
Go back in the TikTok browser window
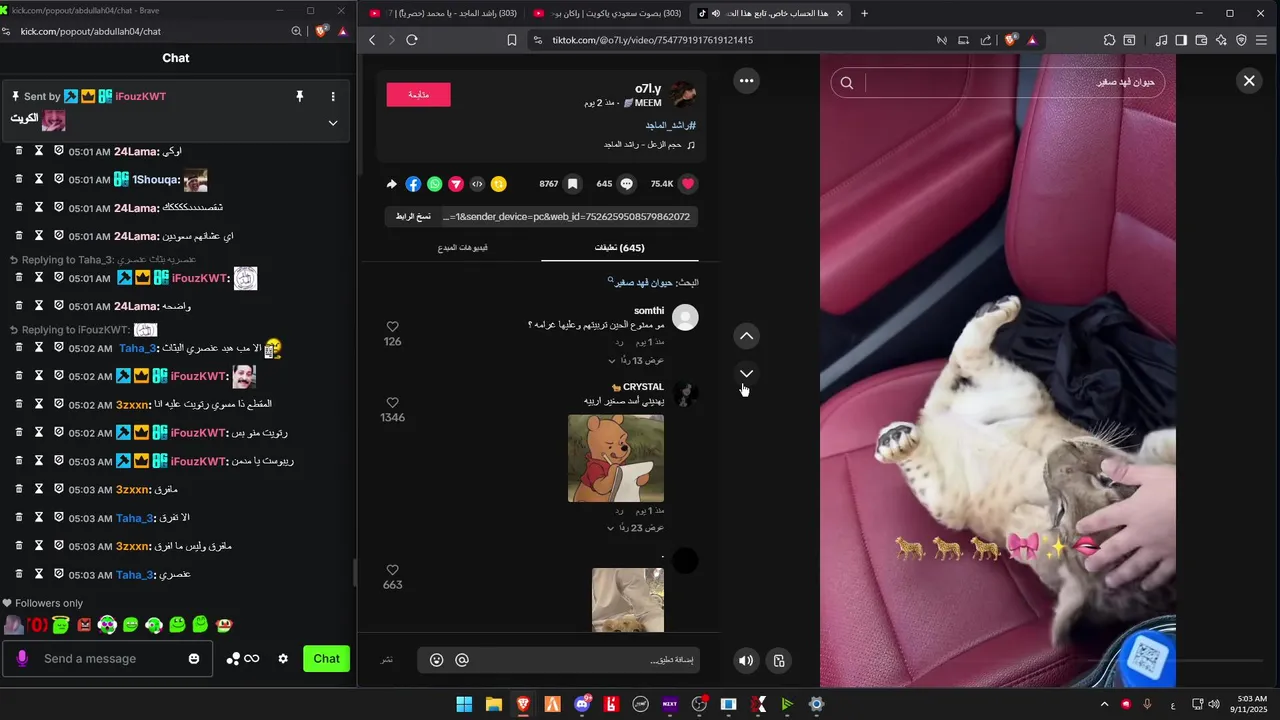pos(372,40)
